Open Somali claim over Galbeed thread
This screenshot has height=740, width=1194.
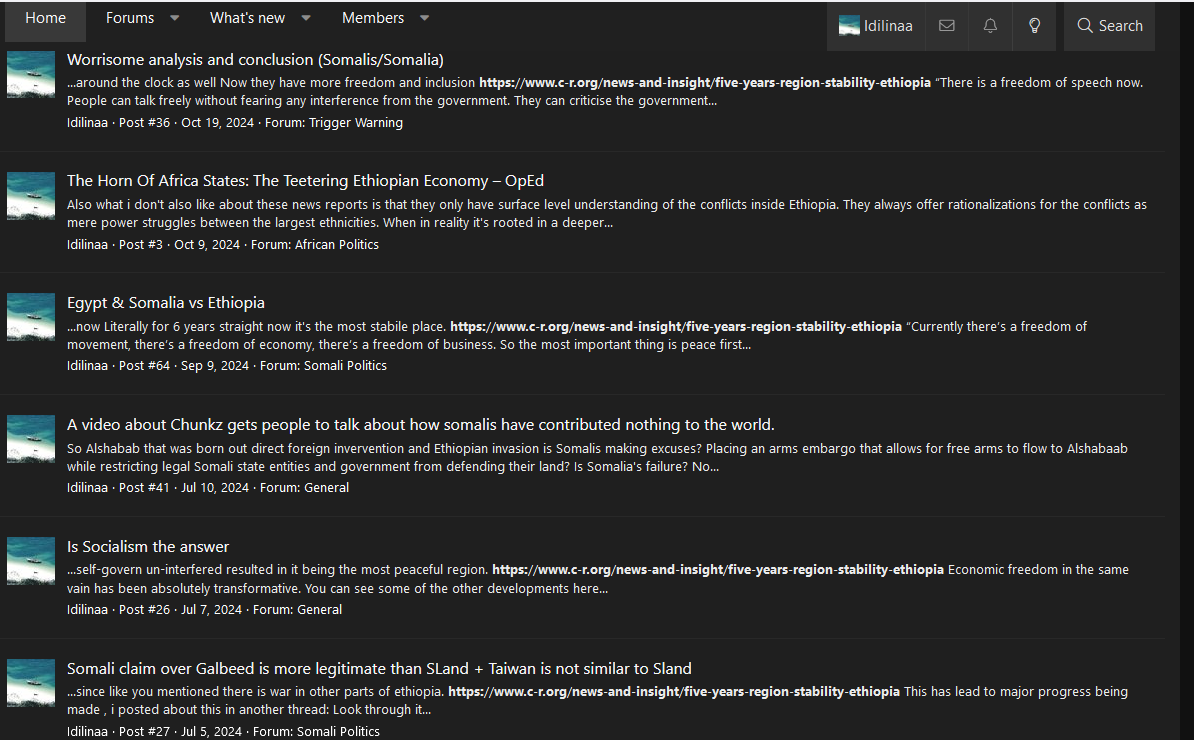(379, 668)
